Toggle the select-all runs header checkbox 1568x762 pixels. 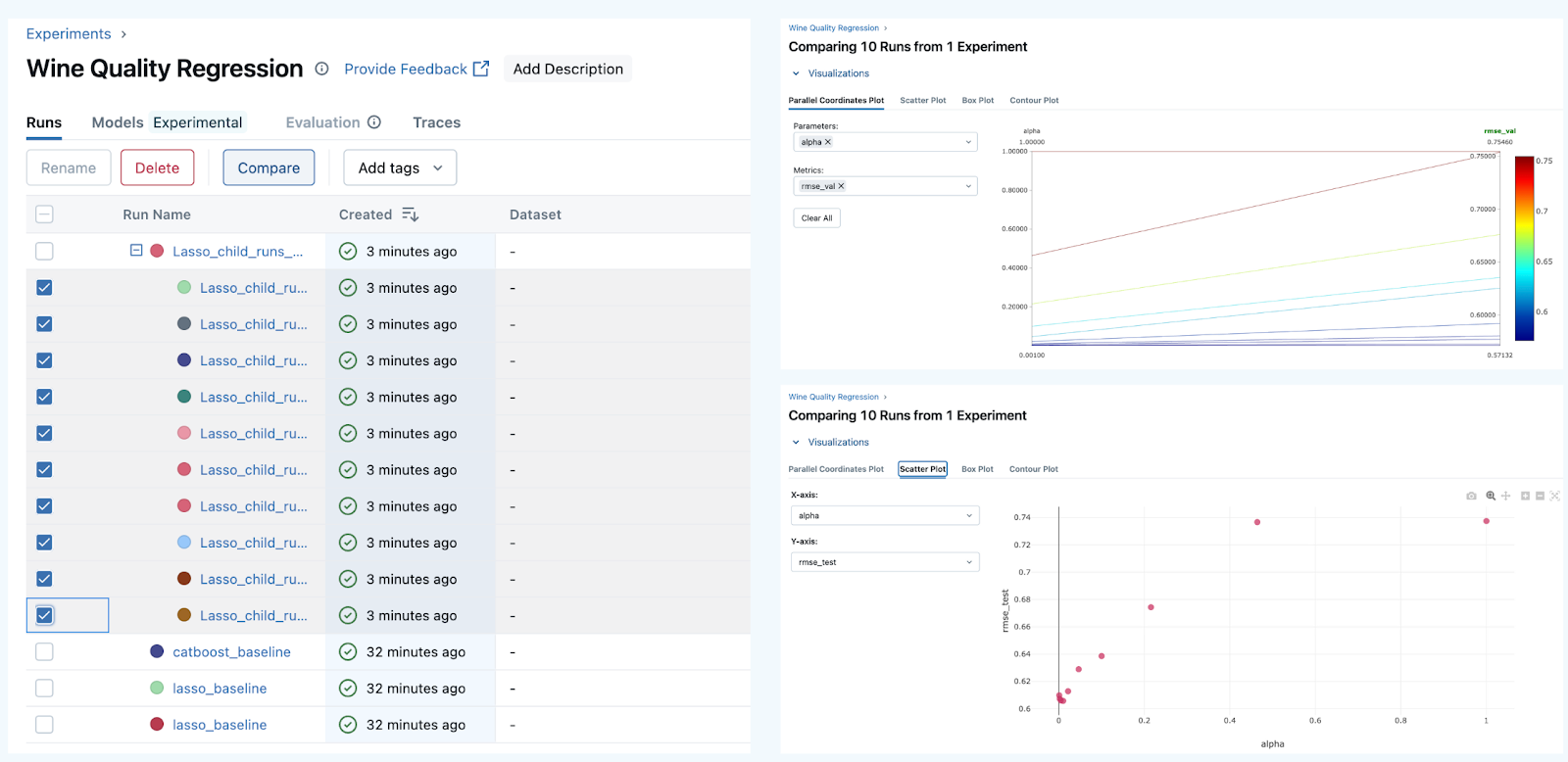coord(44,214)
